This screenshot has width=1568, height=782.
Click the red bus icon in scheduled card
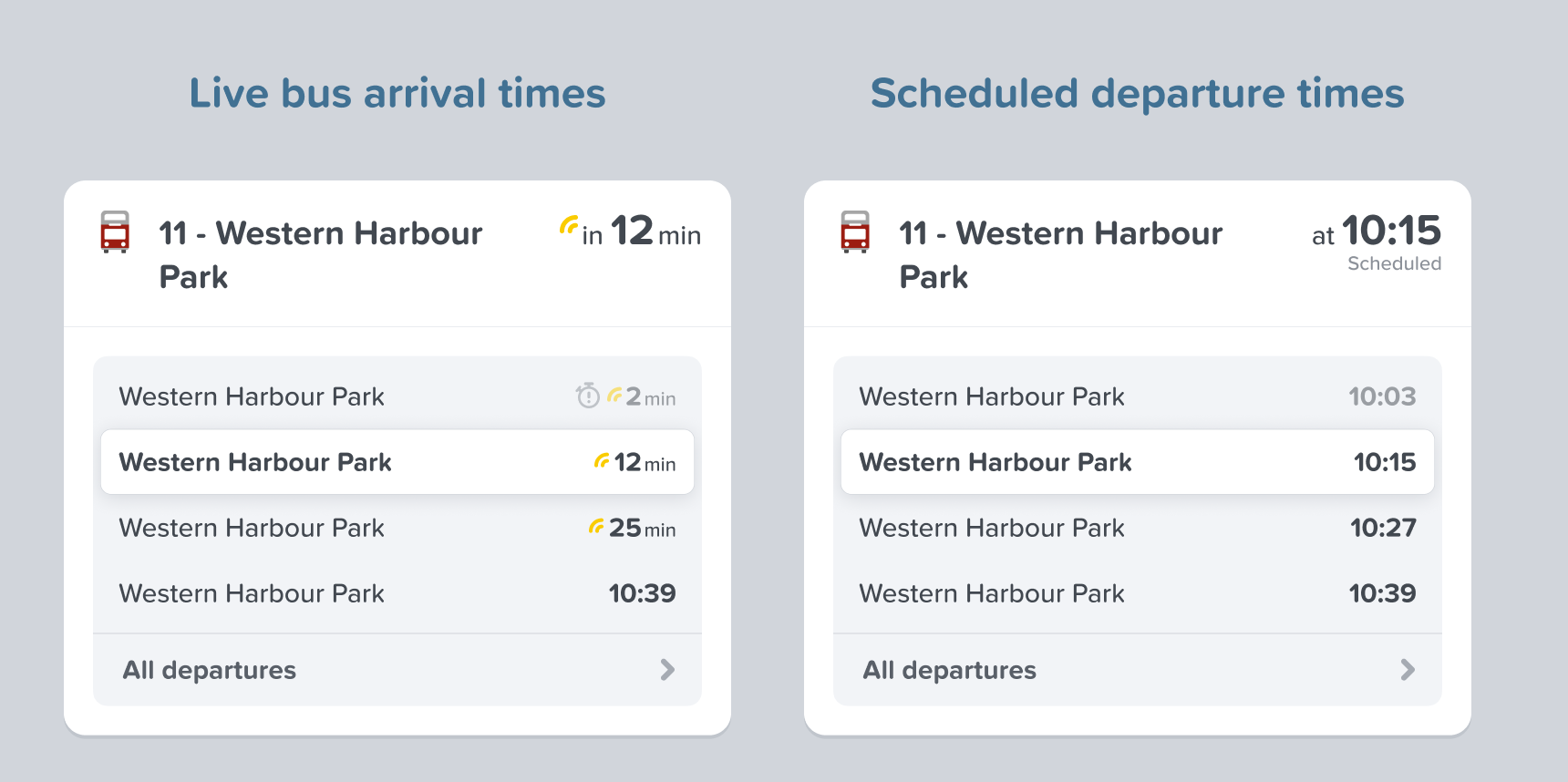pyautogui.click(x=855, y=232)
